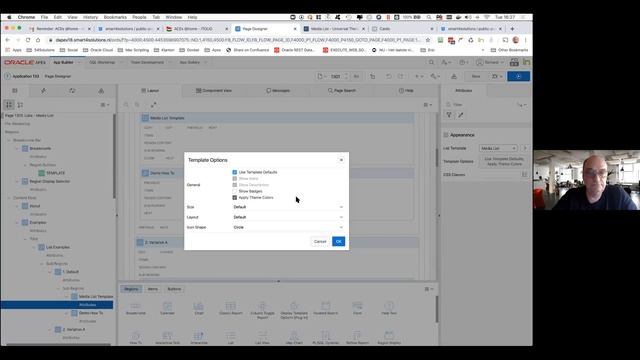Pick the Help Text region from gallery

389,308
